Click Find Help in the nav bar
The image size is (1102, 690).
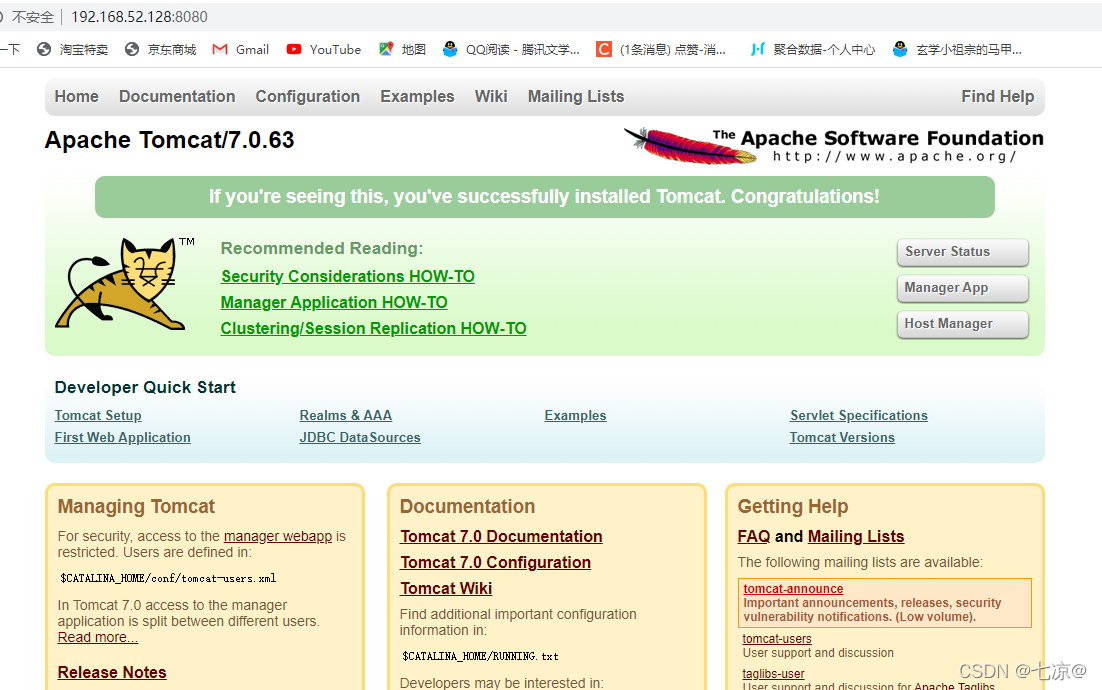pyautogui.click(x=997, y=96)
